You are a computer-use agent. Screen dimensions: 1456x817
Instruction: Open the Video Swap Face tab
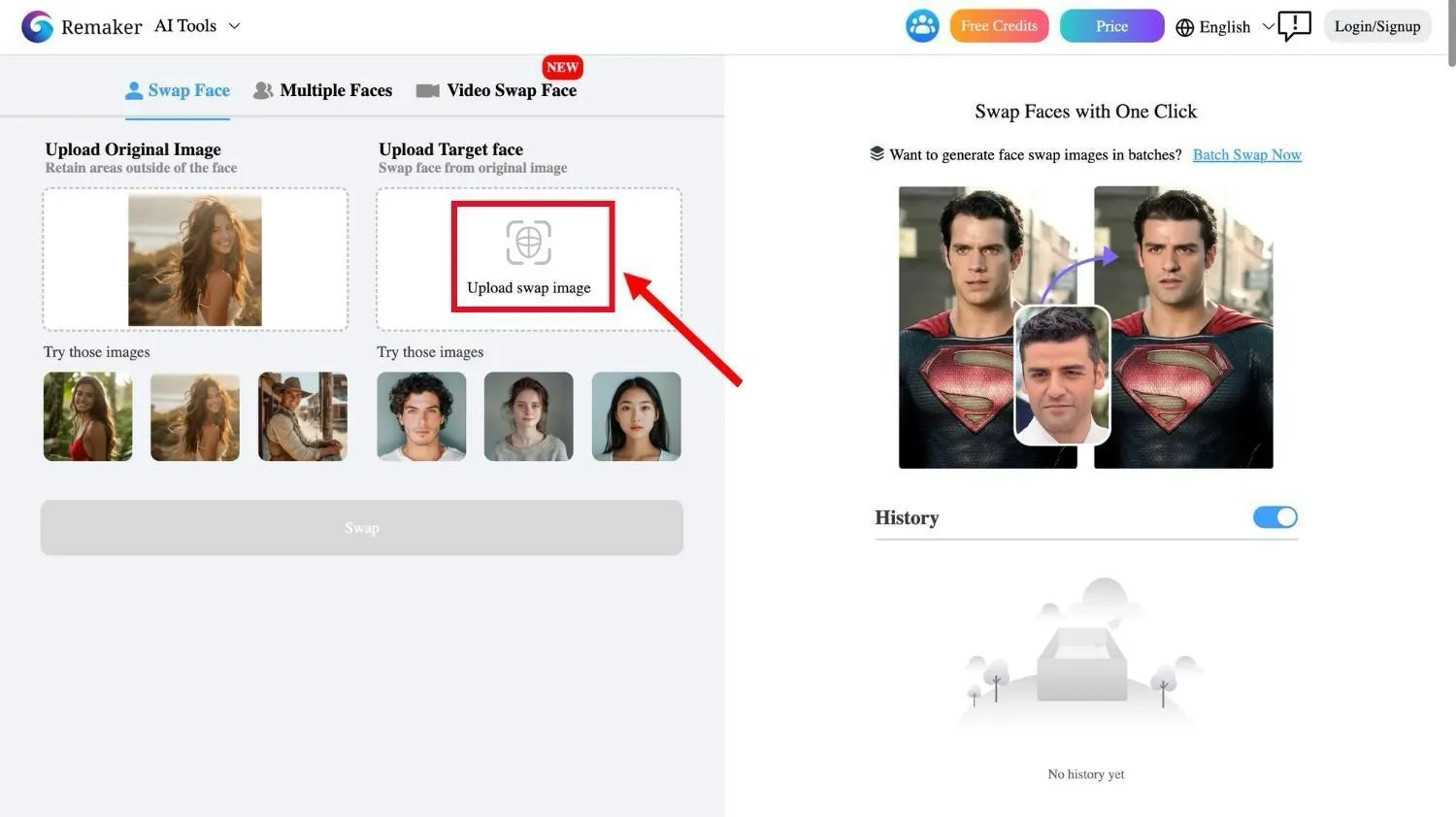pyautogui.click(x=497, y=90)
